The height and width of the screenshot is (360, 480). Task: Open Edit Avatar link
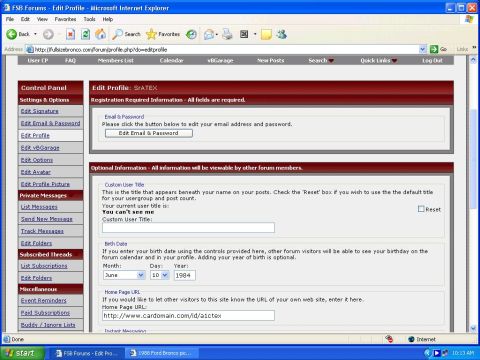click(x=36, y=172)
